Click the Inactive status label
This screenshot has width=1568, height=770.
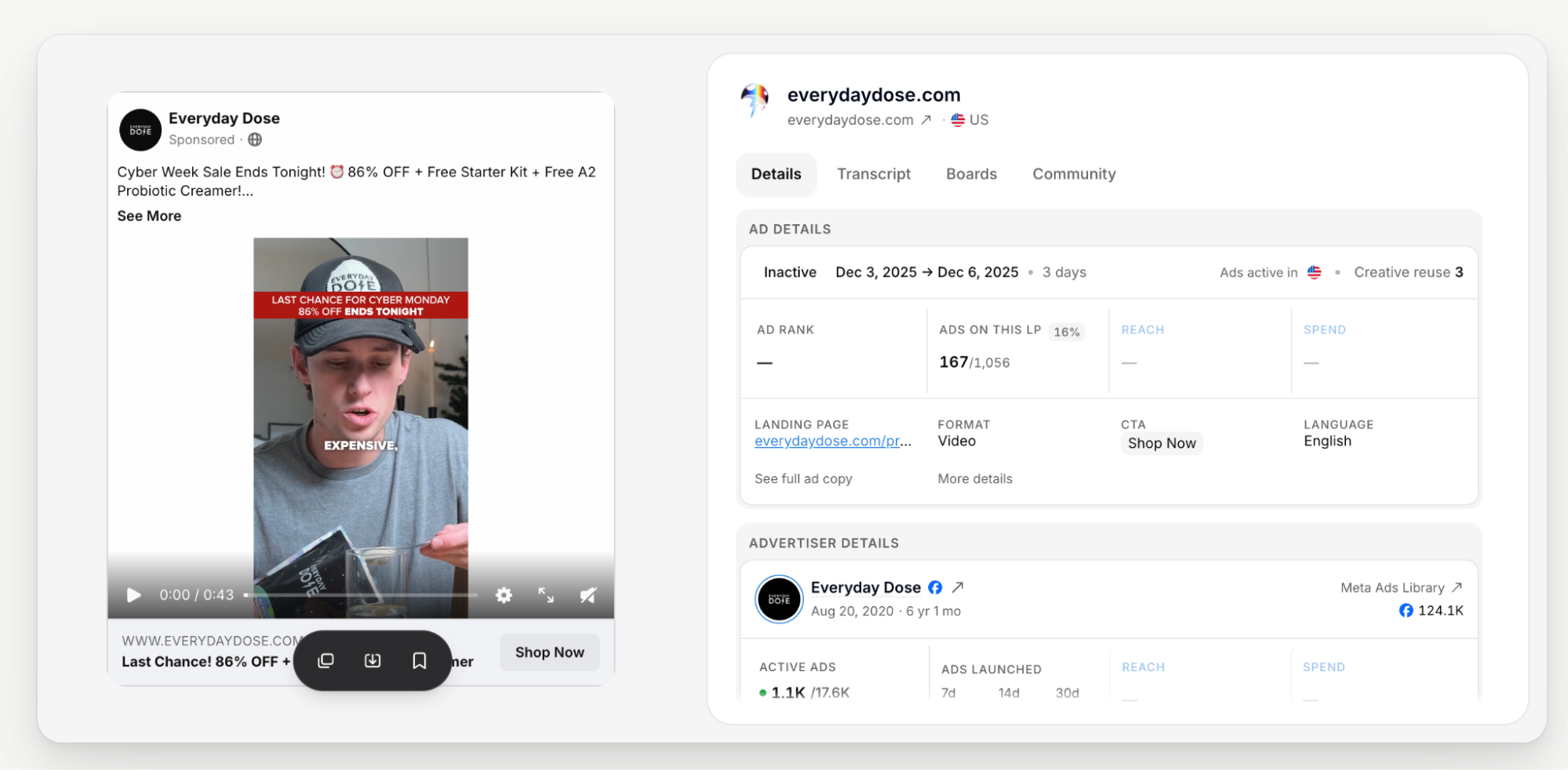click(790, 272)
